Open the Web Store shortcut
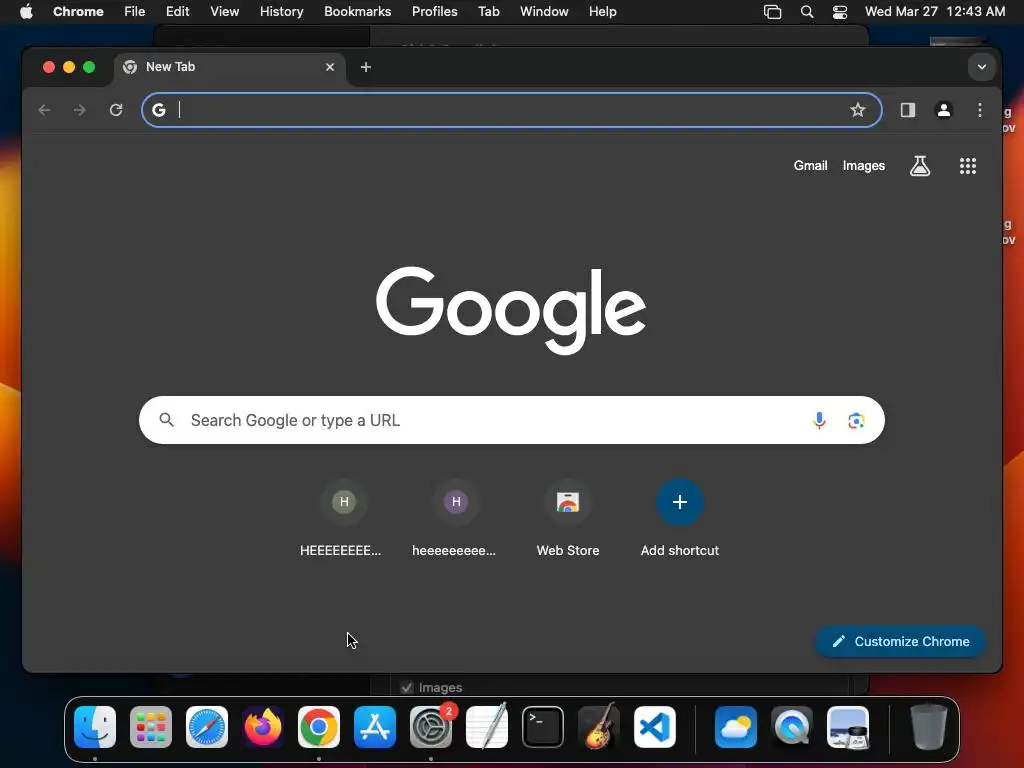This screenshot has width=1024, height=768. 568,517
